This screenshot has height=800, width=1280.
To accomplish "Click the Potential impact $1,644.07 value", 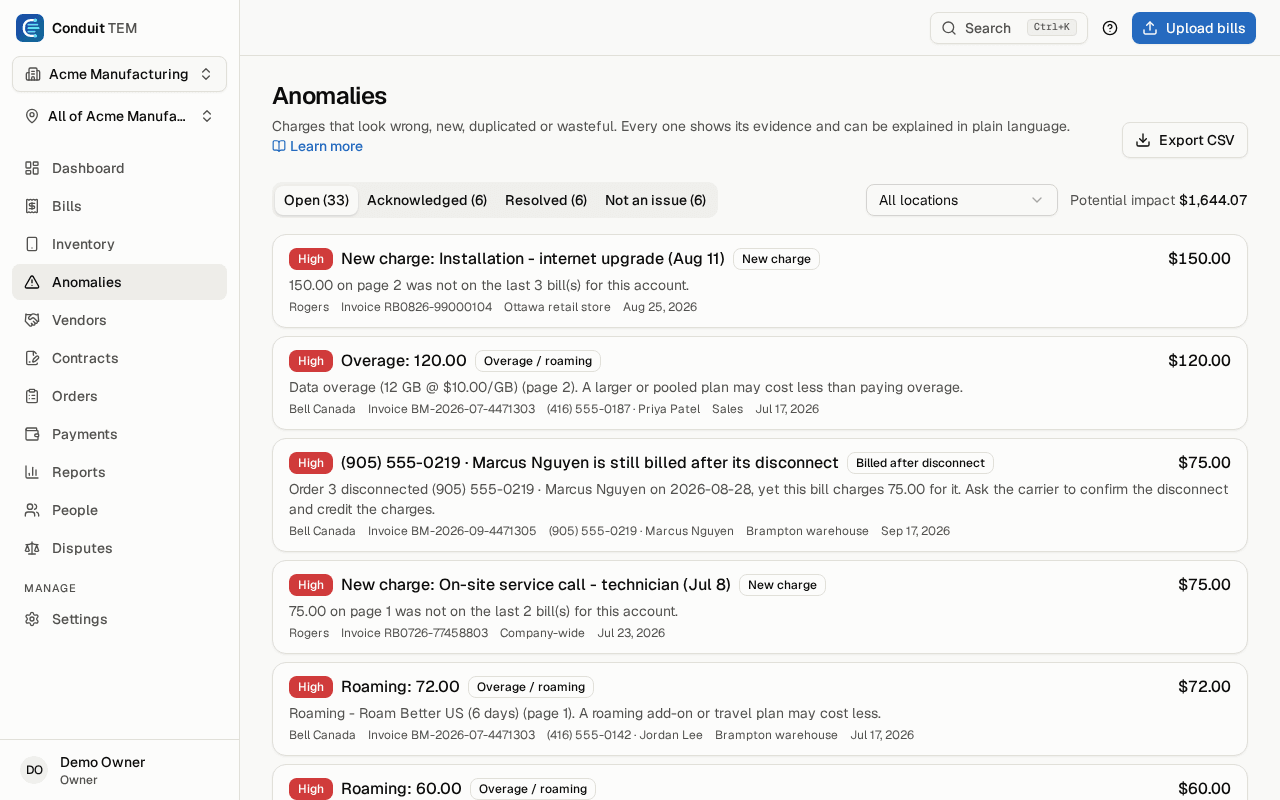I will pos(1213,200).
